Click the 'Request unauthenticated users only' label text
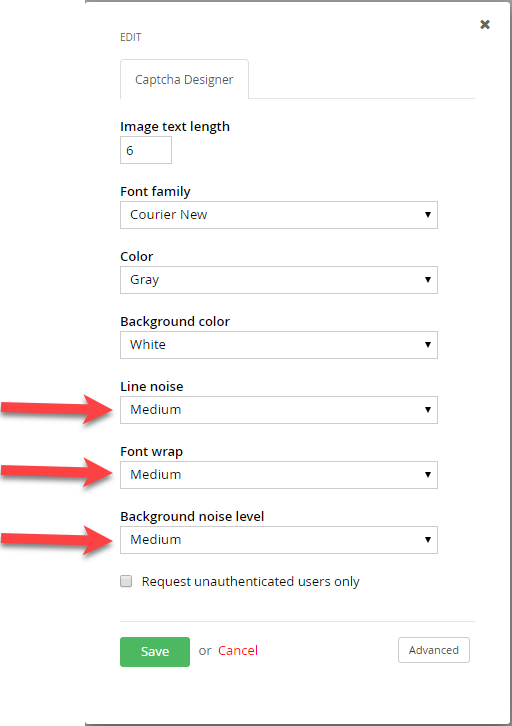This screenshot has width=512, height=726. [250, 582]
